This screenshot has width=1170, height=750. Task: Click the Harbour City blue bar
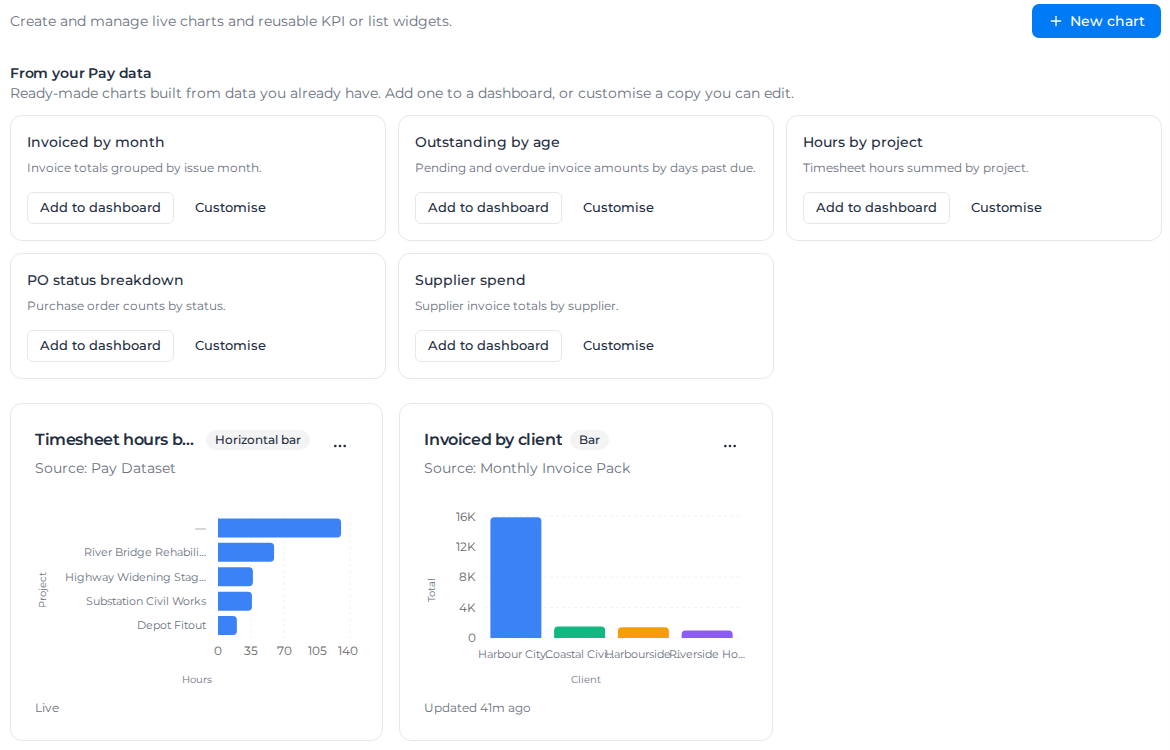click(x=516, y=578)
